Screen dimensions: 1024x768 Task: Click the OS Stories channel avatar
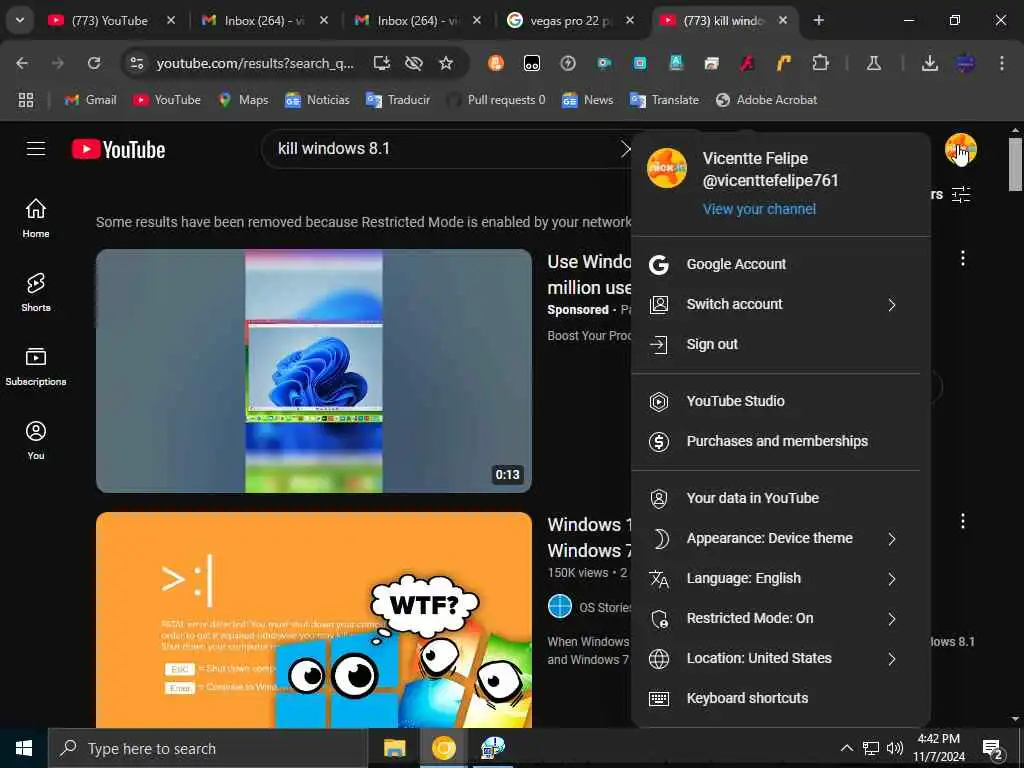(560, 607)
